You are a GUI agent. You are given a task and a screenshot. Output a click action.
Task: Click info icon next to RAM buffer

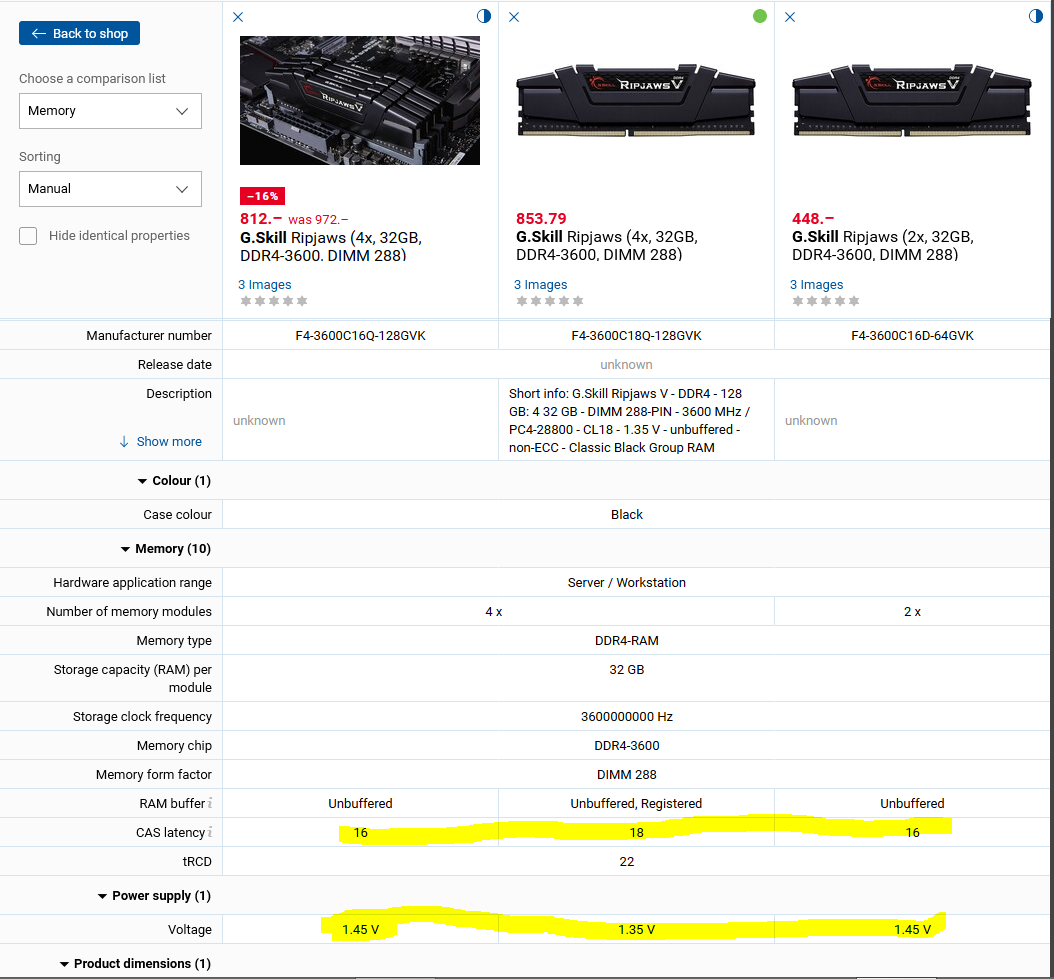210,803
